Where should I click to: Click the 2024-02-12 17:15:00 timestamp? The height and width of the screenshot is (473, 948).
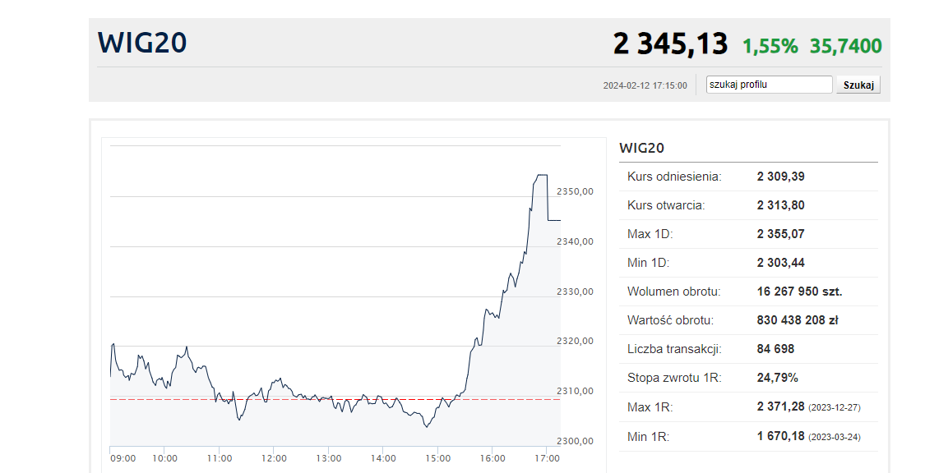[x=645, y=86]
